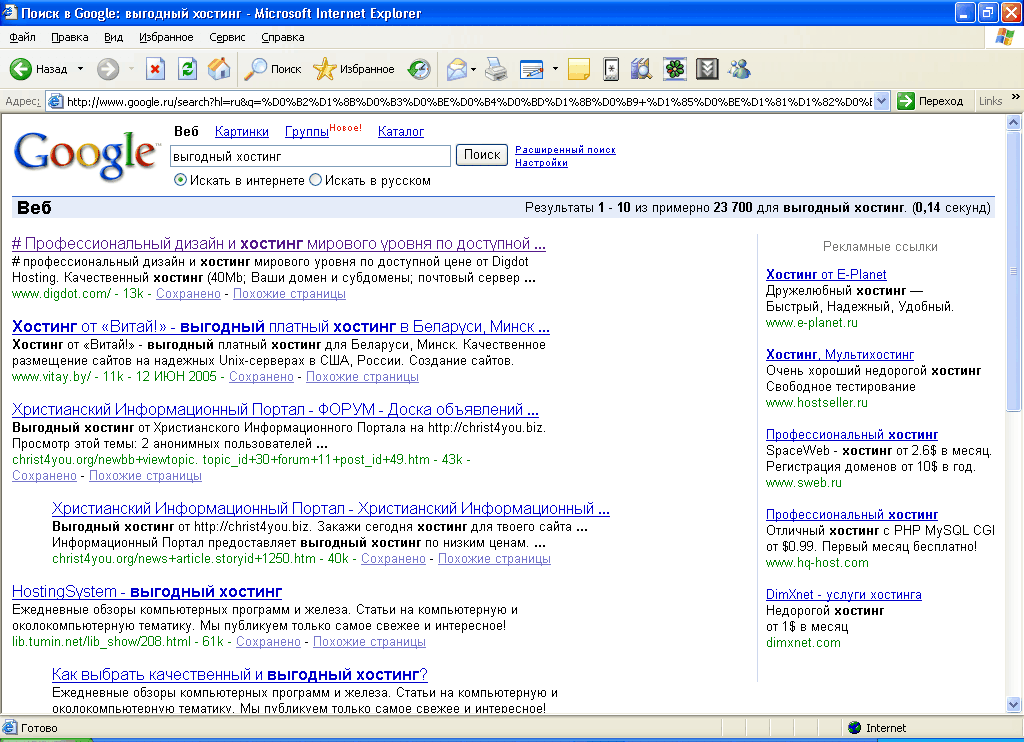Screen dimensions: 1024x742
Task: Open the Сервис menu
Action: pyautogui.click(x=227, y=37)
